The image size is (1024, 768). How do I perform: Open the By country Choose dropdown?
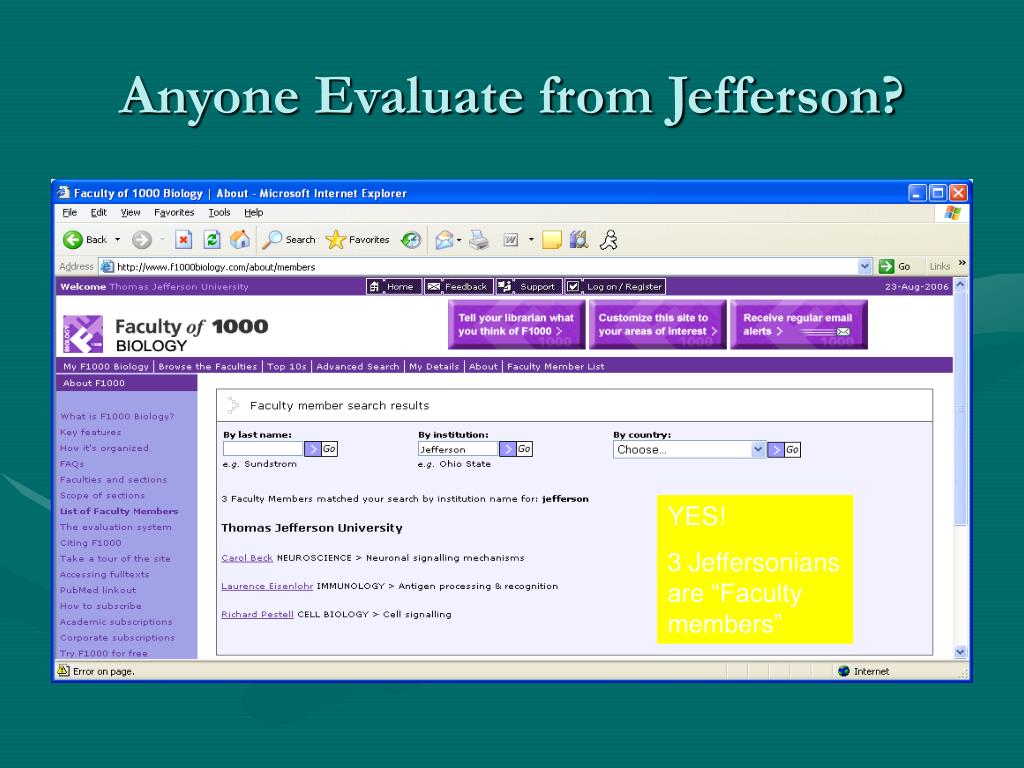point(689,449)
